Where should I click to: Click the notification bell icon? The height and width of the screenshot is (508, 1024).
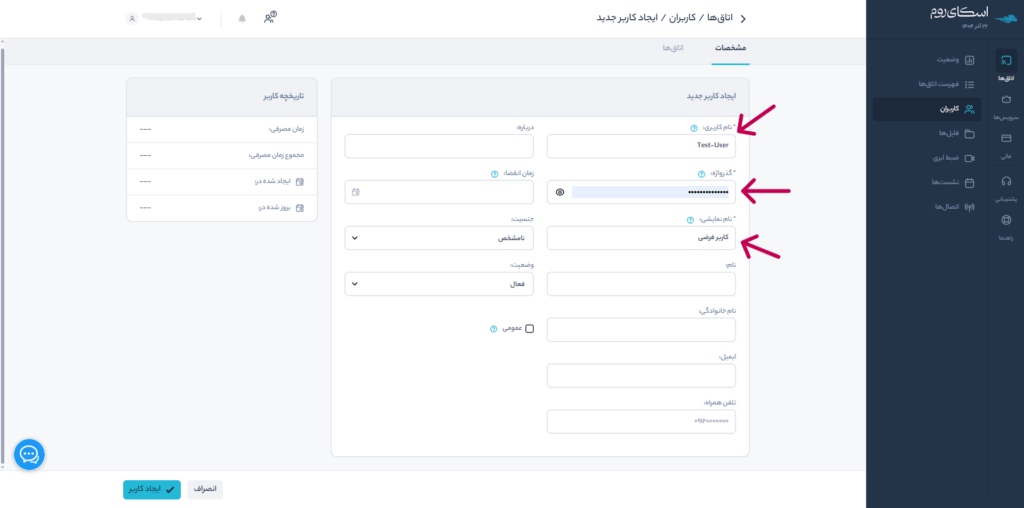pyautogui.click(x=242, y=19)
